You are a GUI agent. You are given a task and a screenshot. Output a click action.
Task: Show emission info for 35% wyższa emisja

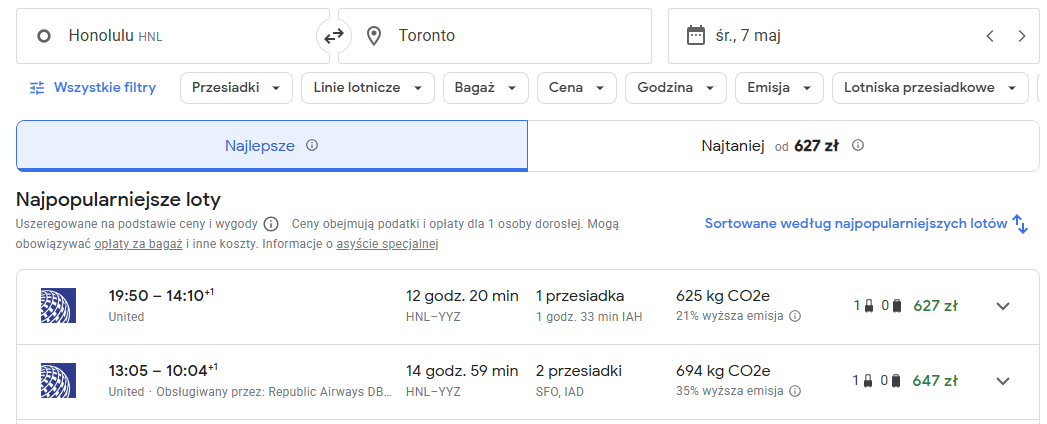point(795,391)
